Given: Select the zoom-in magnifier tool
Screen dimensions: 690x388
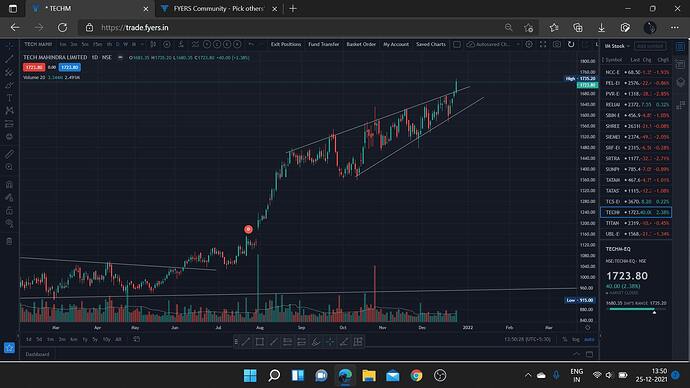Looking at the screenshot, I should (x=9, y=167).
